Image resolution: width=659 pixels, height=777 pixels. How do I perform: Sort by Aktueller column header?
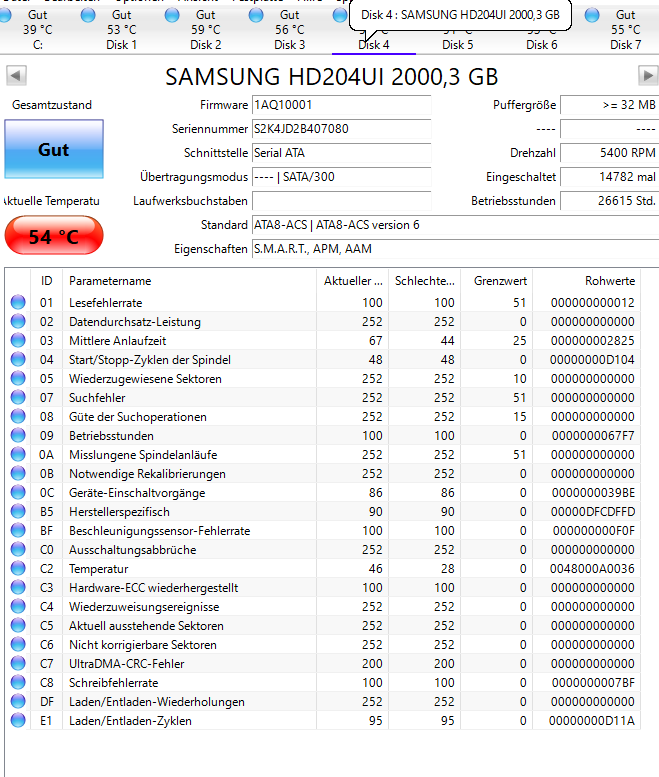point(353,281)
